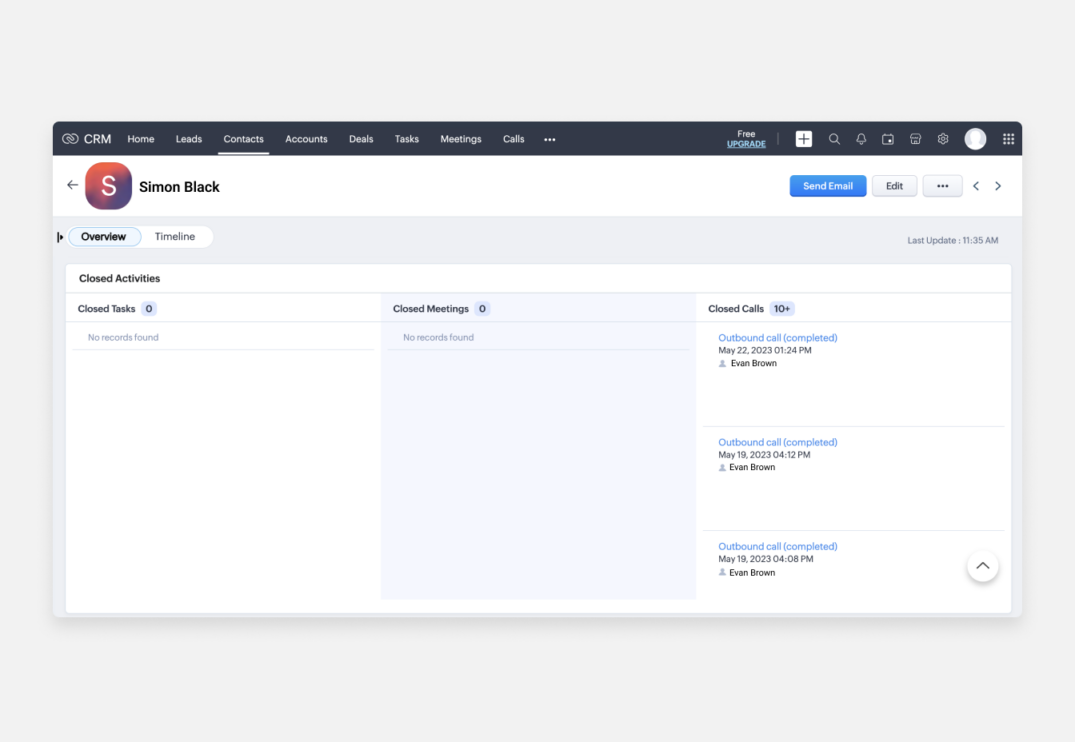This screenshot has height=742, width=1075.
Task: Expand the more actions menu next to Edit
Action: [x=942, y=185]
